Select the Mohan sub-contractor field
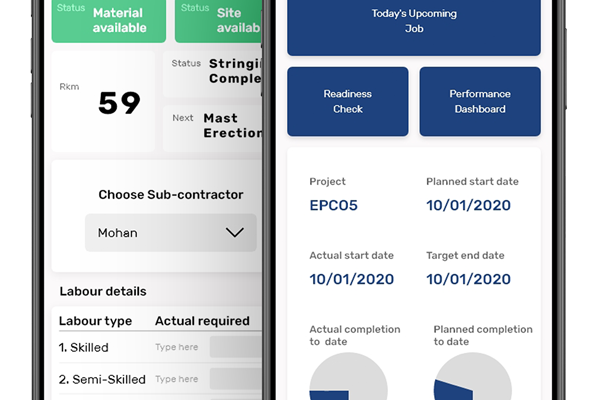600x400 pixels. 171,233
